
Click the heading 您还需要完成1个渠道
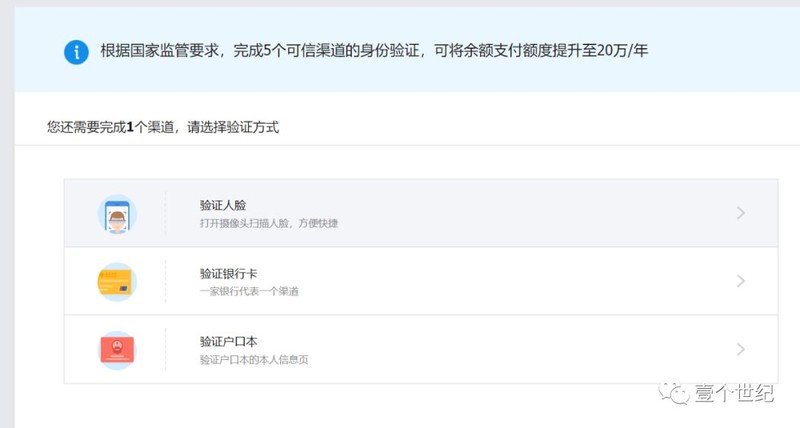tap(163, 127)
